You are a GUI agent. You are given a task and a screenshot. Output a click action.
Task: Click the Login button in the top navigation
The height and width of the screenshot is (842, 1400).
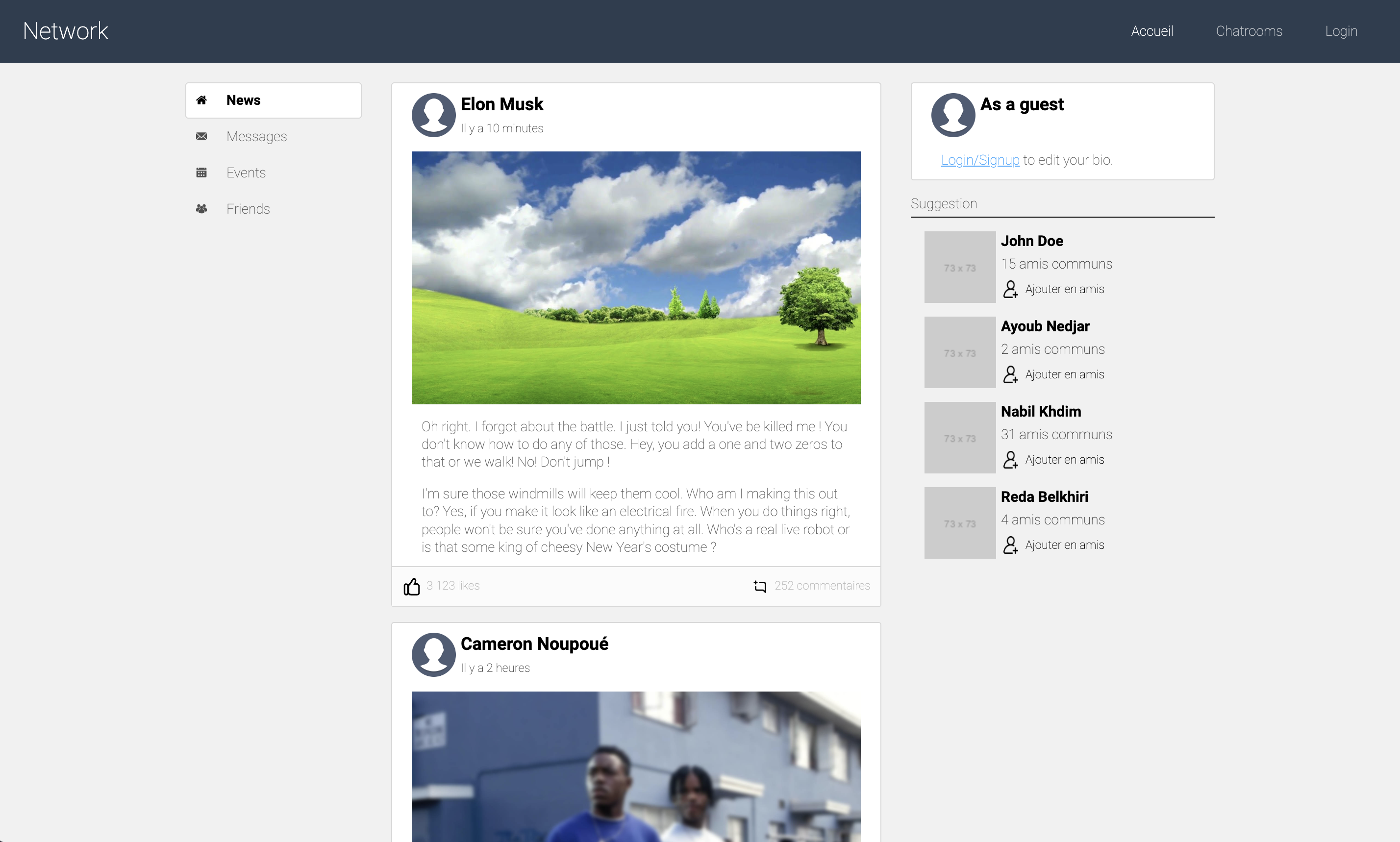point(1340,31)
